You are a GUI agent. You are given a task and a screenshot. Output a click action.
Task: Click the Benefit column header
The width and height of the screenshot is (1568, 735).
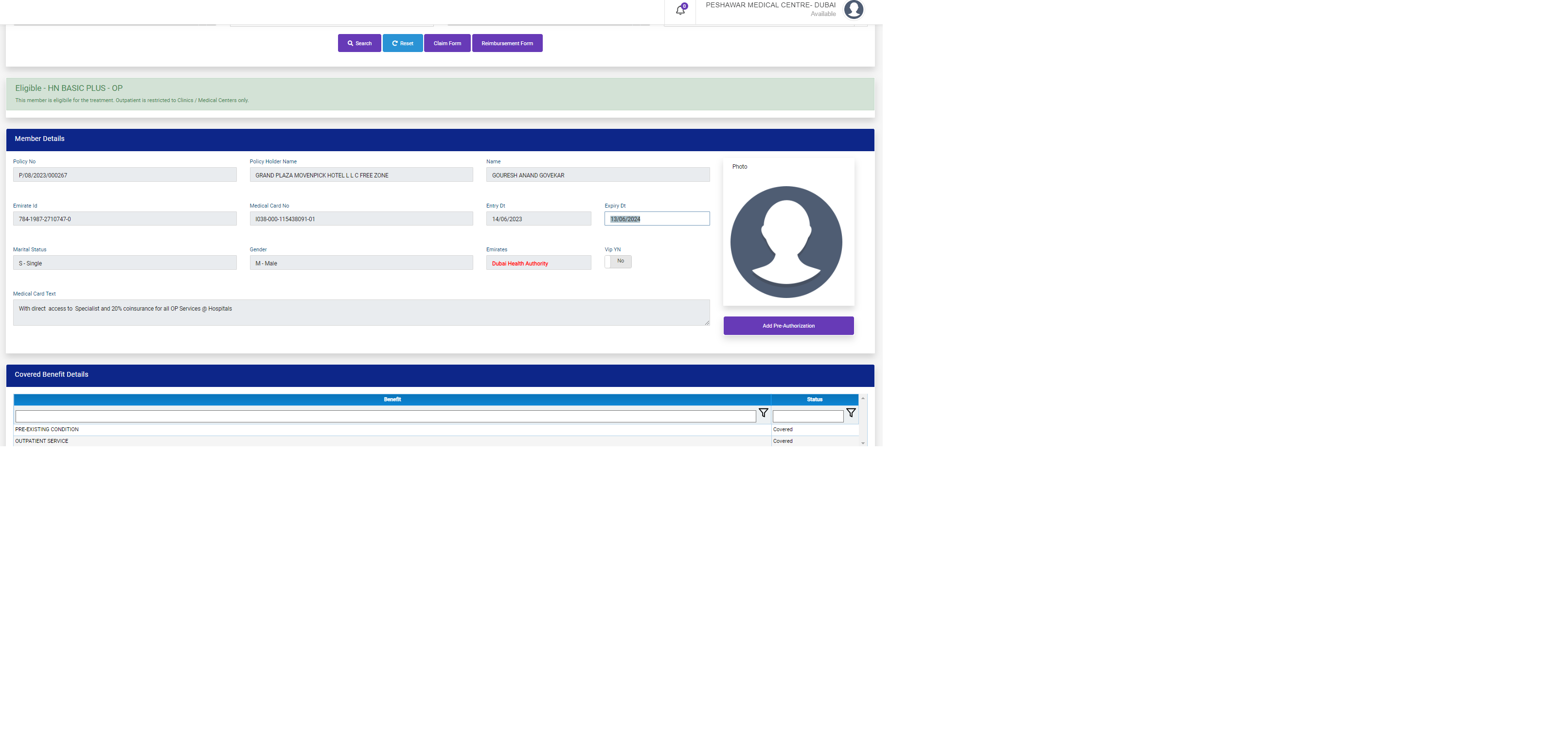pos(392,400)
